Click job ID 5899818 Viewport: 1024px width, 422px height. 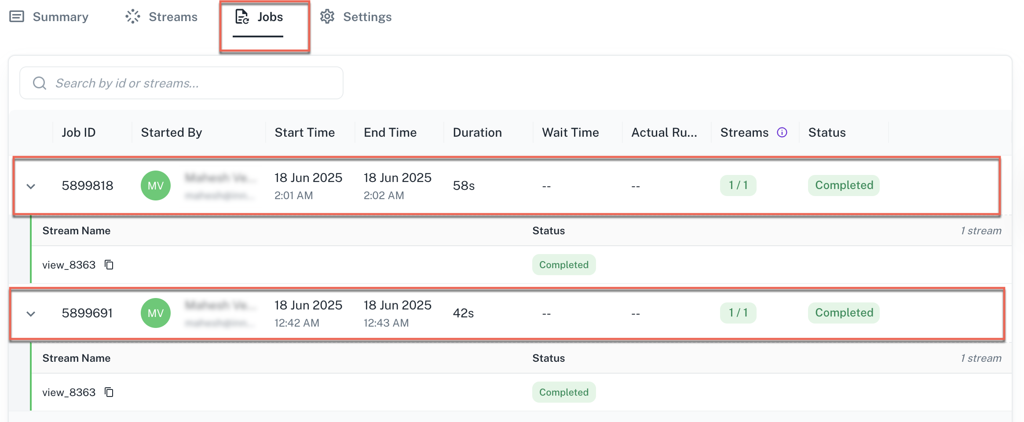tap(87, 186)
